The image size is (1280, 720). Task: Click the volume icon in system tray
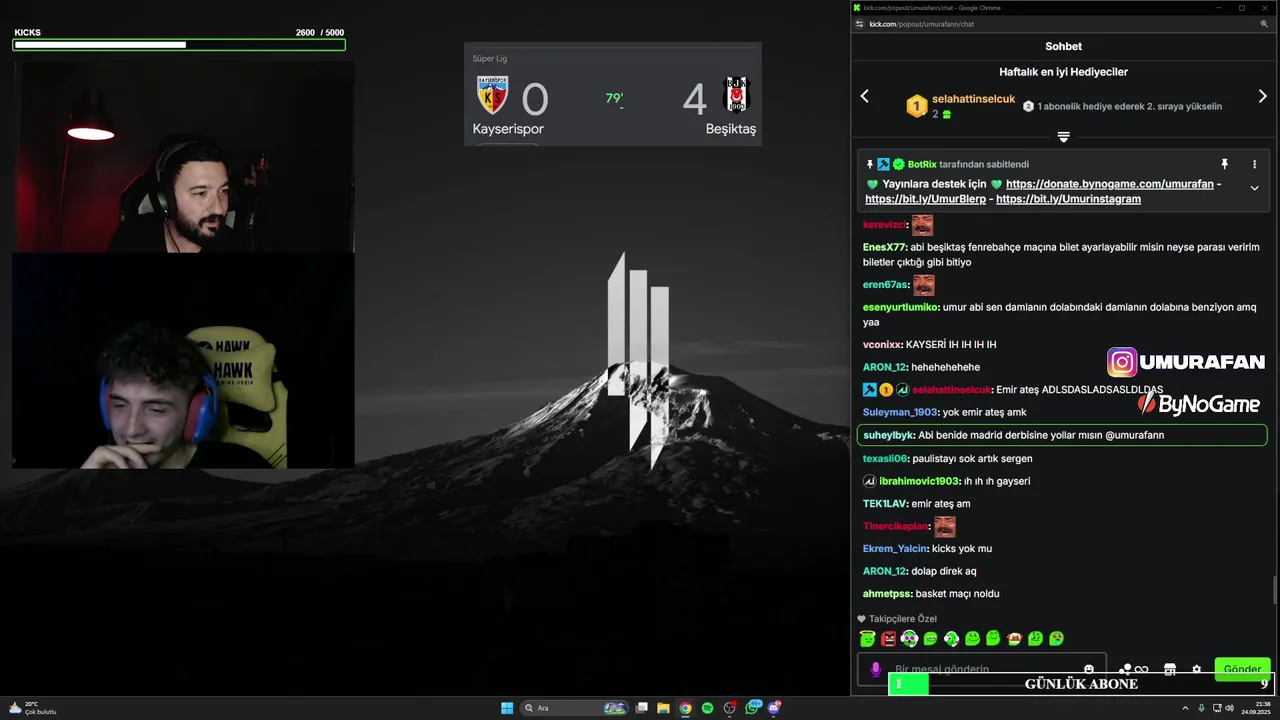coord(1229,708)
